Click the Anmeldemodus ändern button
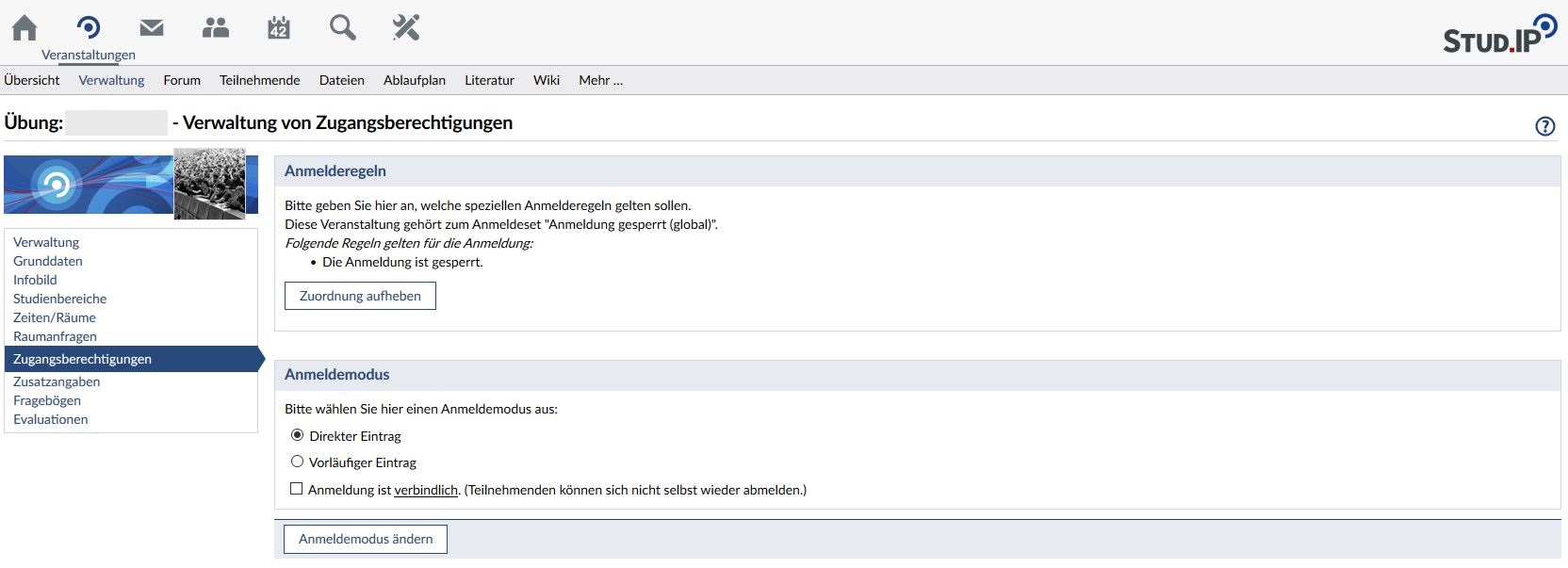 [366, 539]
